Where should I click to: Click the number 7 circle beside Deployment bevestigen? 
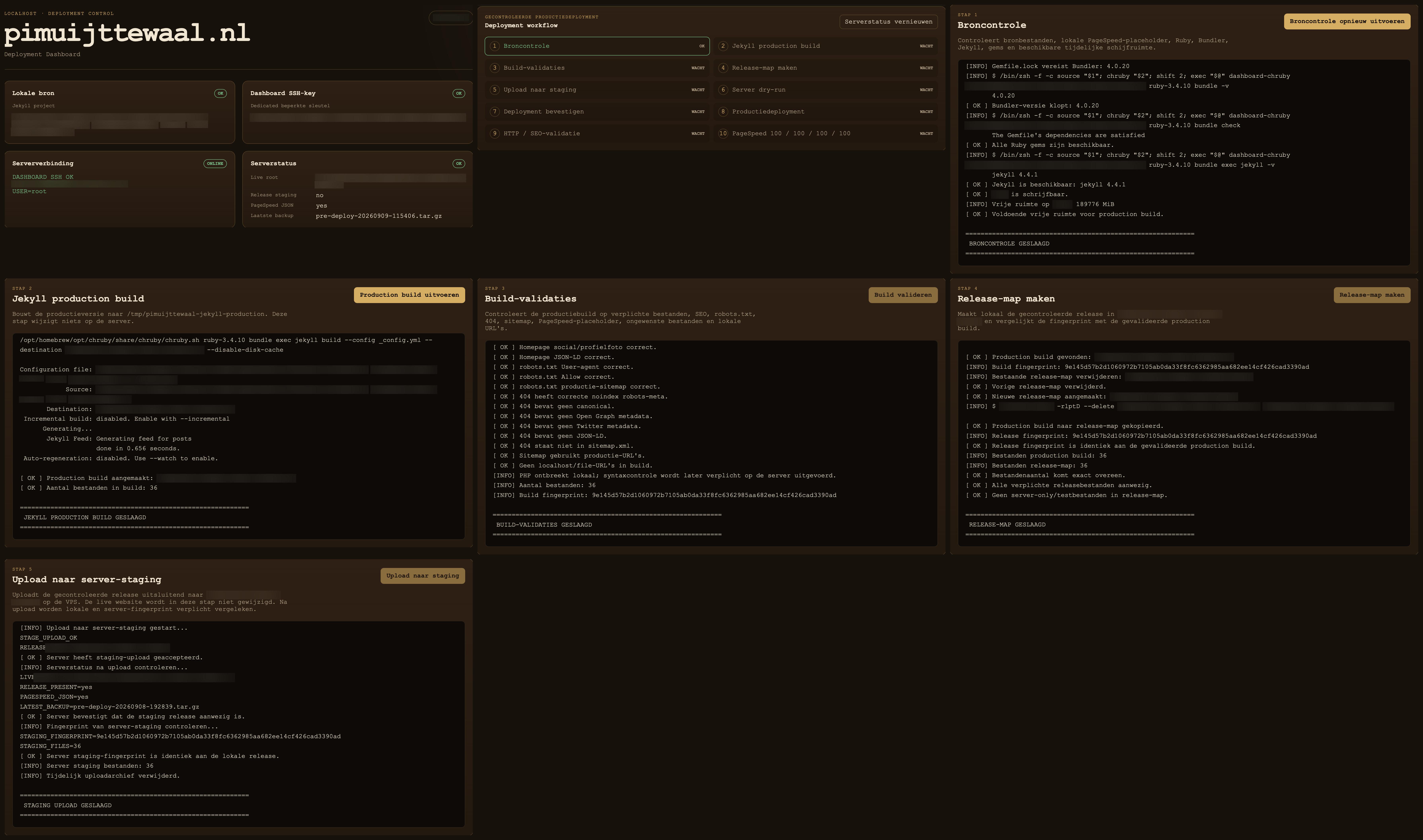pyautogui.click(x=495, y=112)
